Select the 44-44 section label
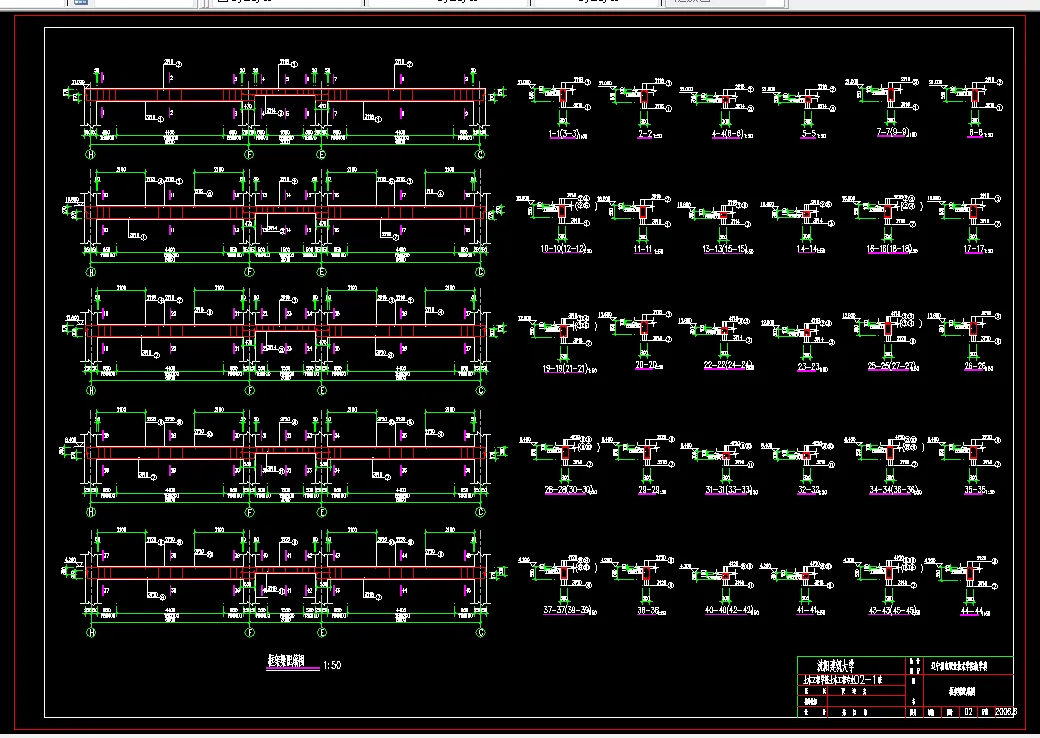The width and height of the screenshot is (1040, 738). (970, 611)
